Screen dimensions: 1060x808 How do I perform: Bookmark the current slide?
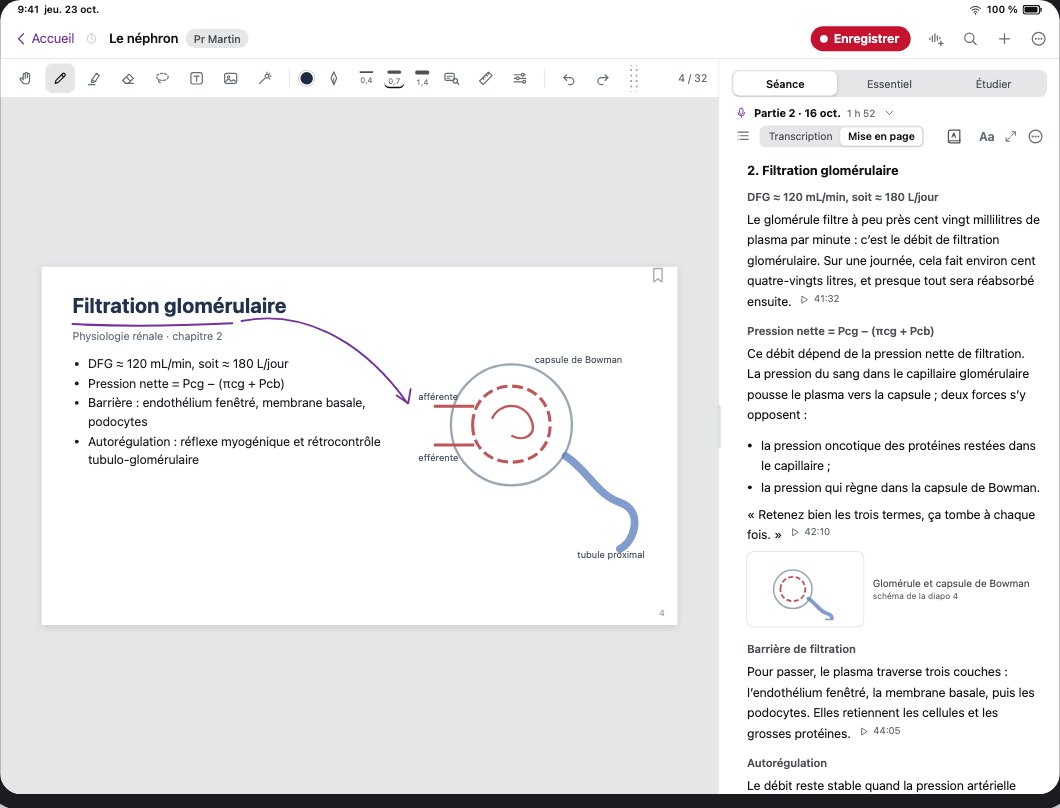tap(658, 275)
